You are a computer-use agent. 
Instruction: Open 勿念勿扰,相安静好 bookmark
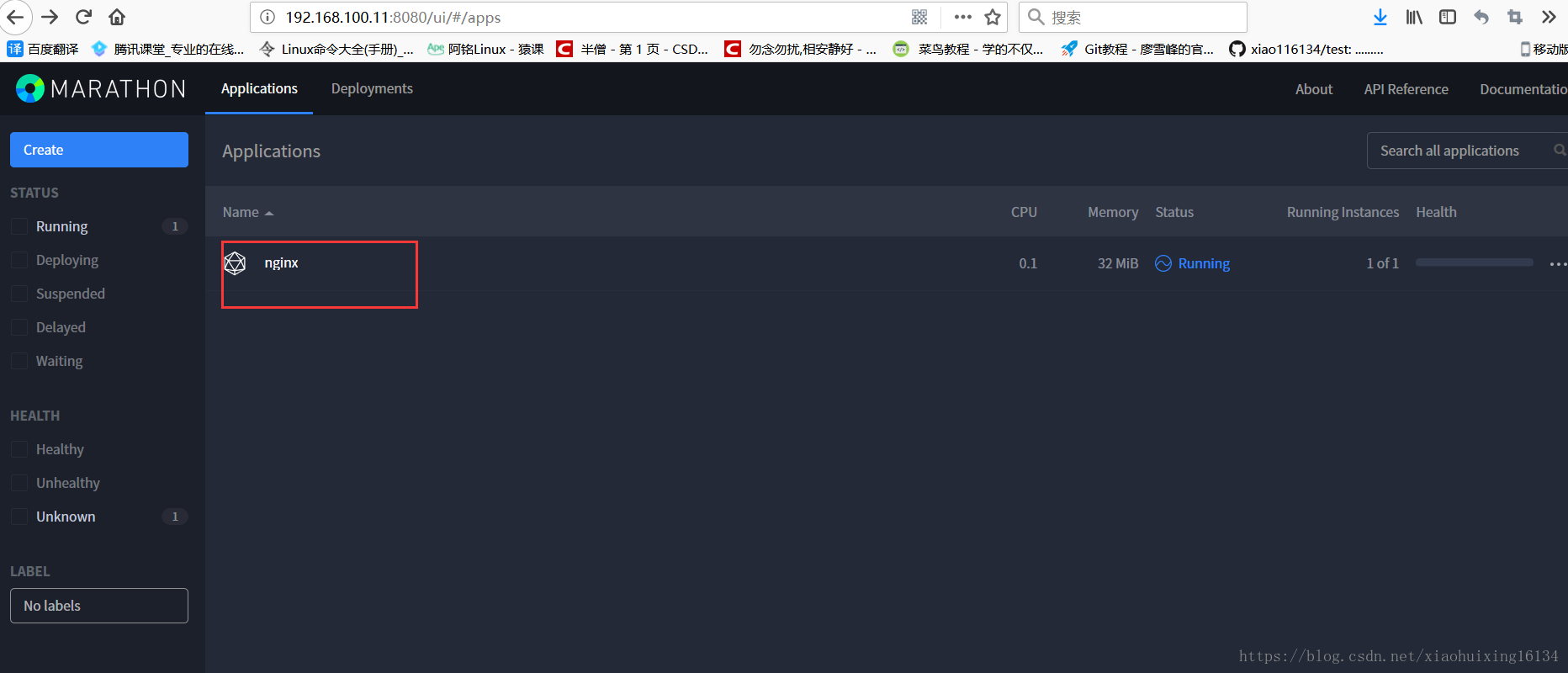(x=801, y=49)
